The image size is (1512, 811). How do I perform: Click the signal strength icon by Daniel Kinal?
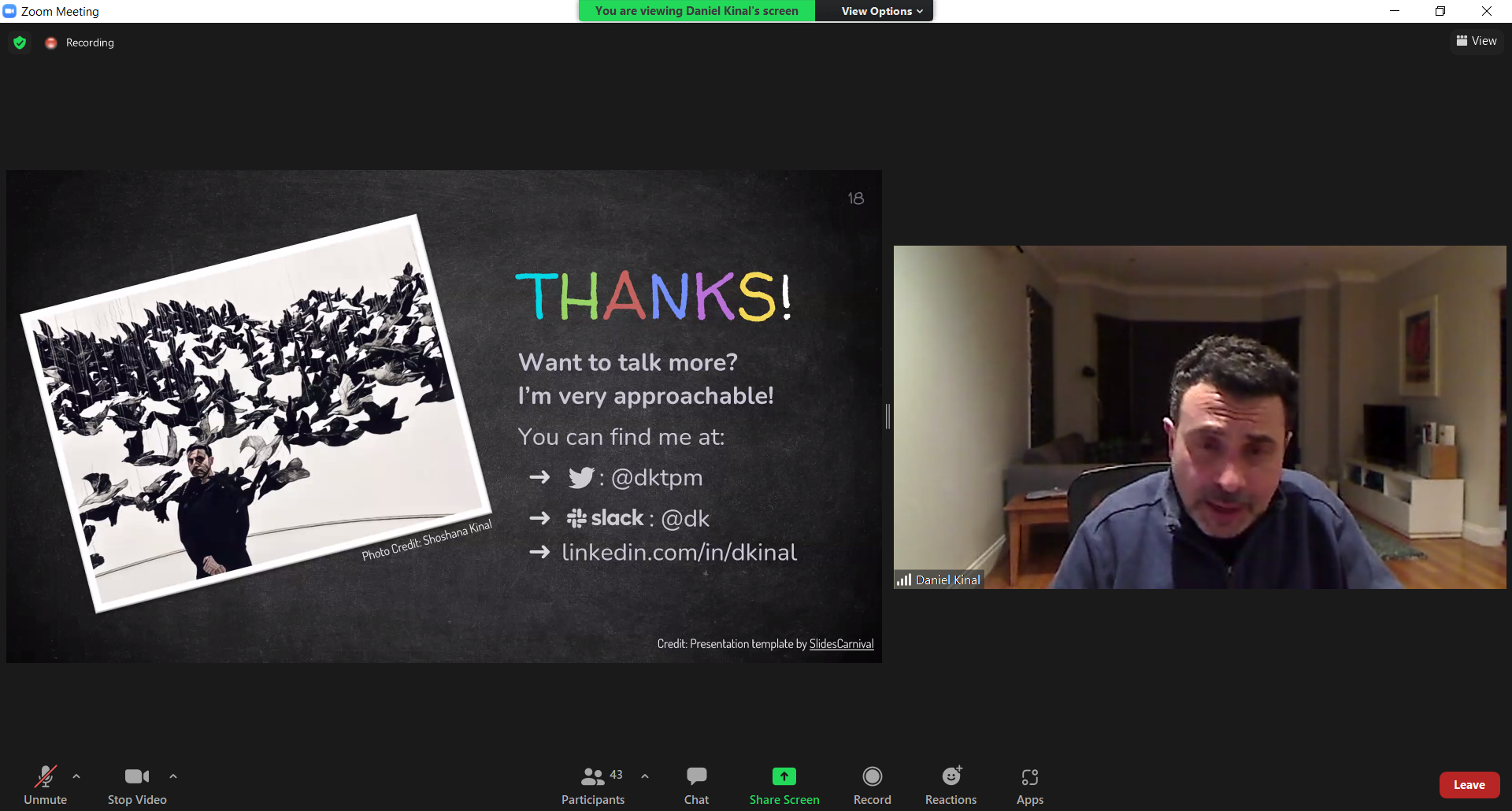904,580
